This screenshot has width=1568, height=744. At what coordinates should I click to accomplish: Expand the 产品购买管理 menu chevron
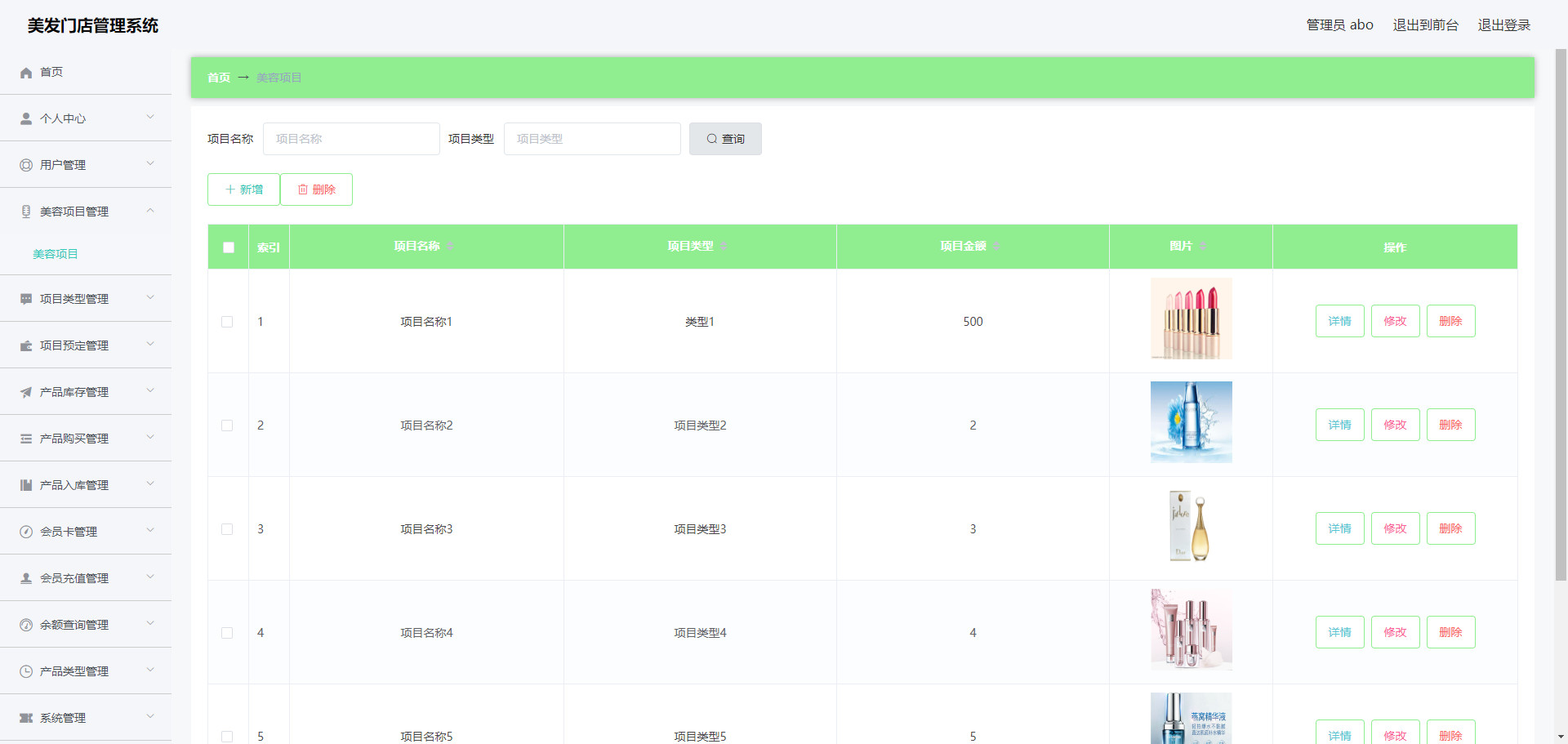click(x=150, y=438)
